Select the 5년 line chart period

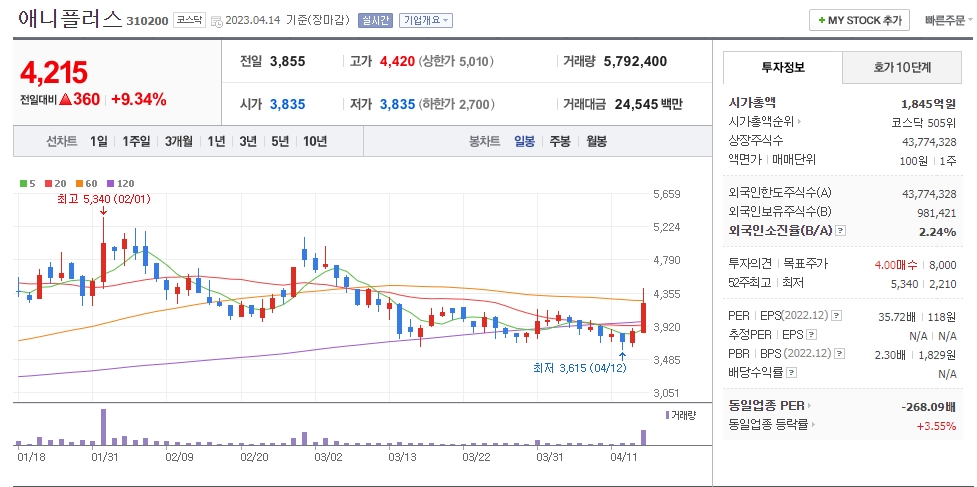pos(280,141)
